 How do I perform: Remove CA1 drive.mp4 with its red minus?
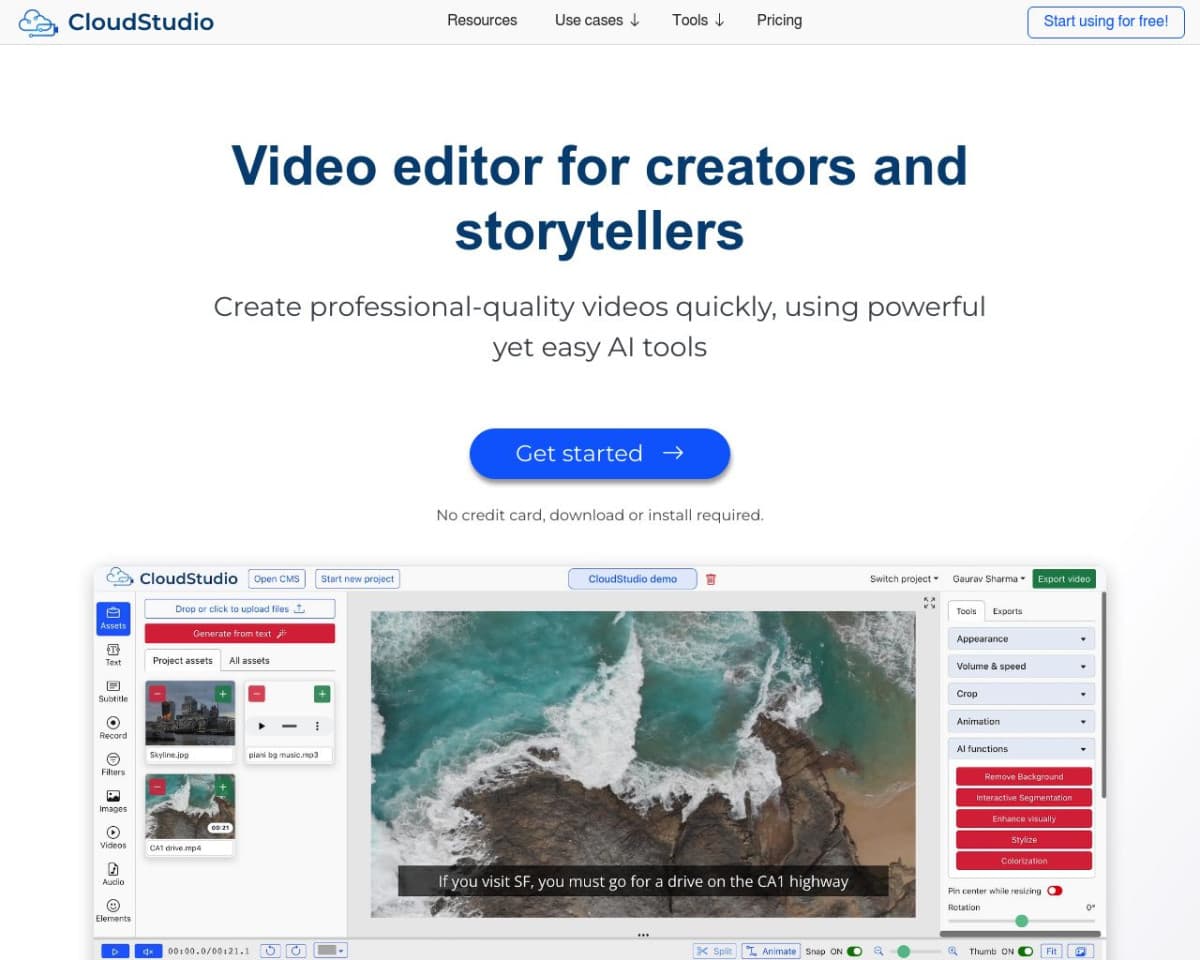click(x=157, y=787)
